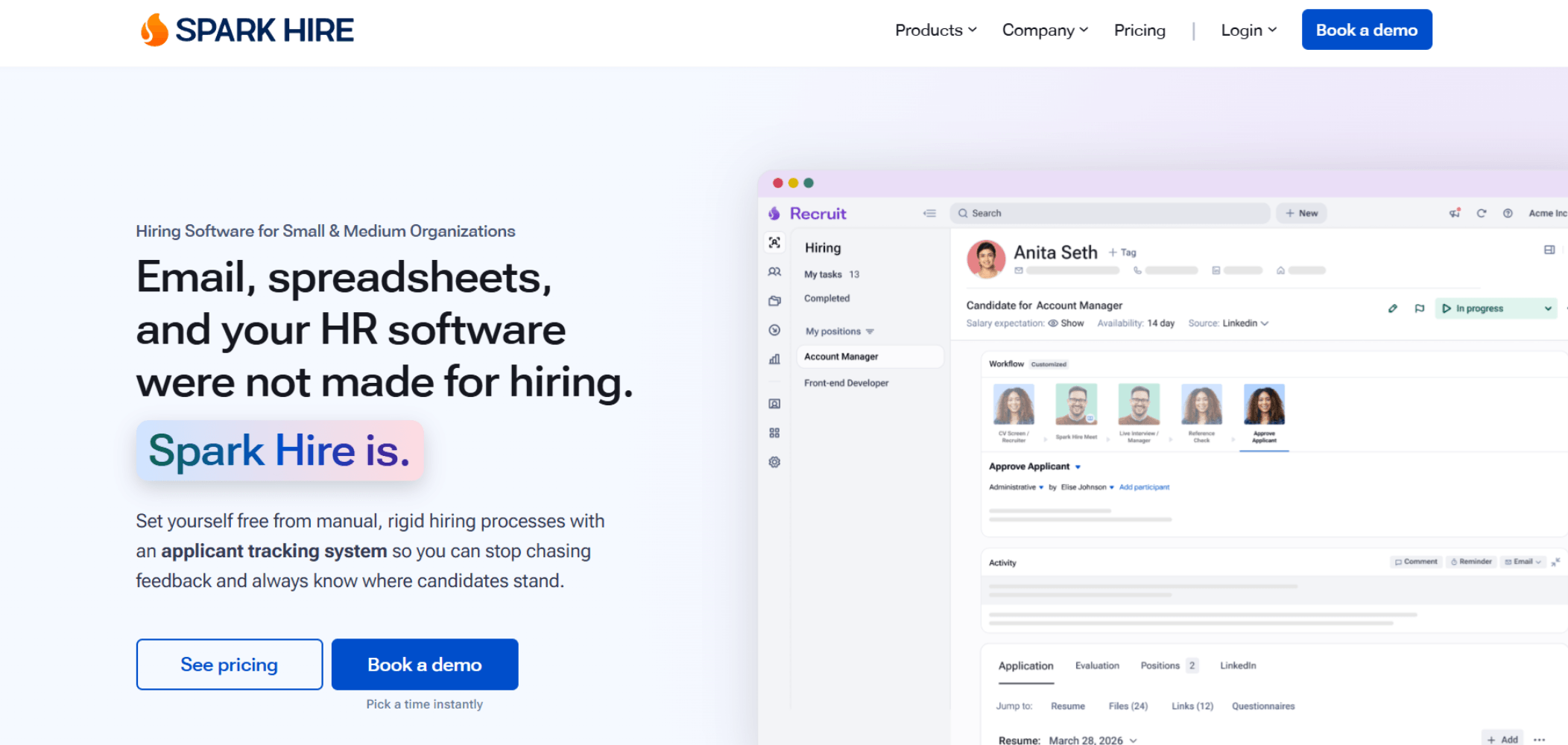Screen dimensions: 1568x745
Task: Open the settings gear sidebar icon
Action: [774, 462]
